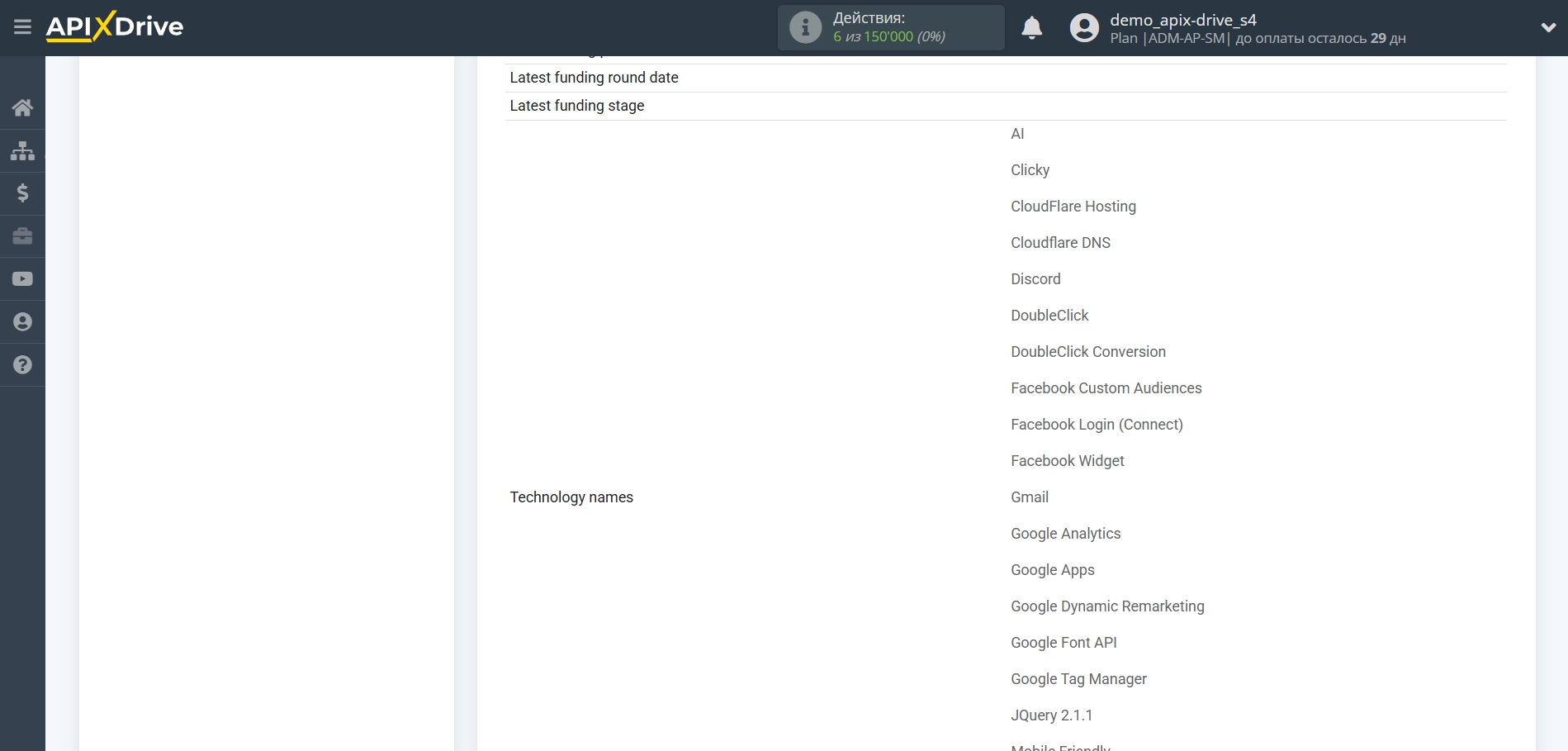Viewport: 1568px width, 751px height.
Task: Click the Facebook Login (Connect) entry
Action: tap(1097, 425)
